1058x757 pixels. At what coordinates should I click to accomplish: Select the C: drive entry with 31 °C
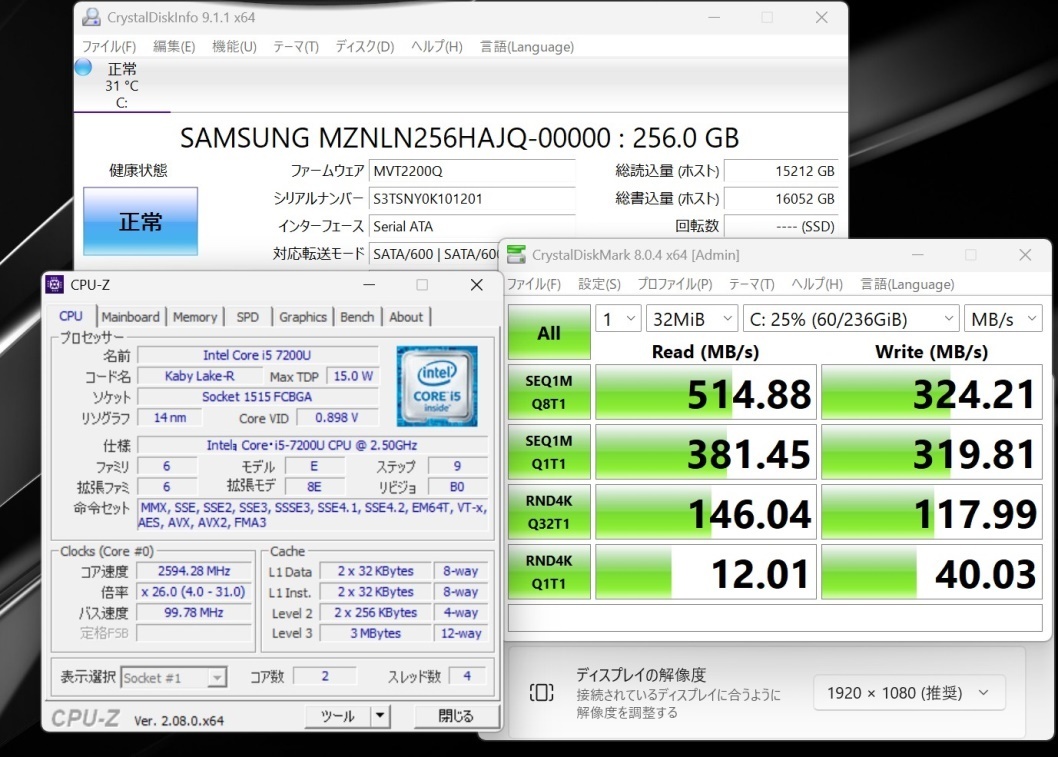121,85
